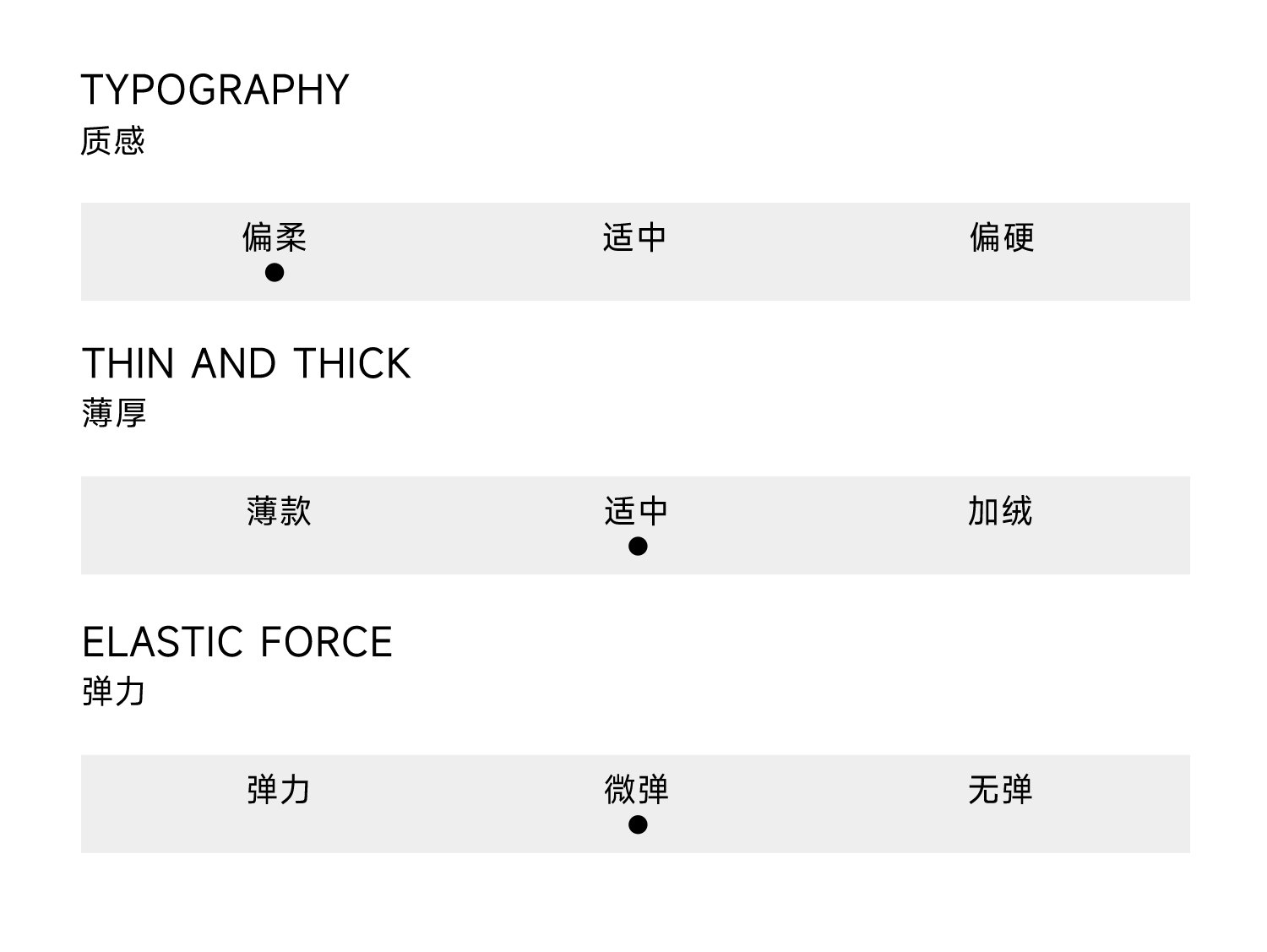Select the 弹力 option in the elasticity bar

[279, 790]
